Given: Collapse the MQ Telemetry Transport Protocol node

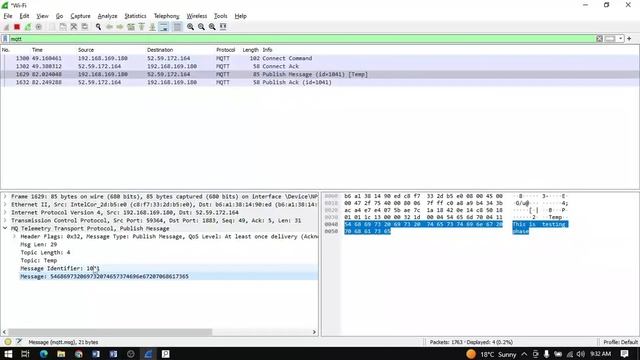Looking at the screenshot, I should point(5,228).
